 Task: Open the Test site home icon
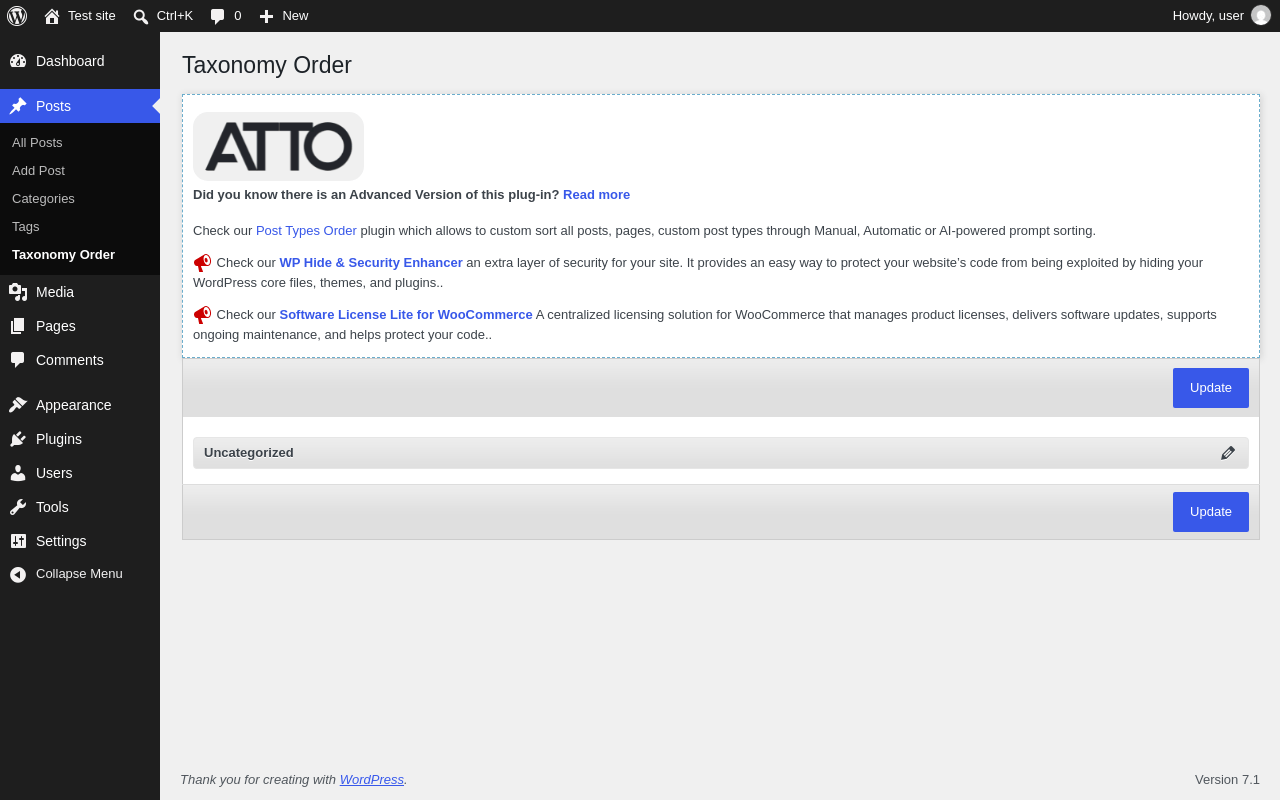[52, 16]
